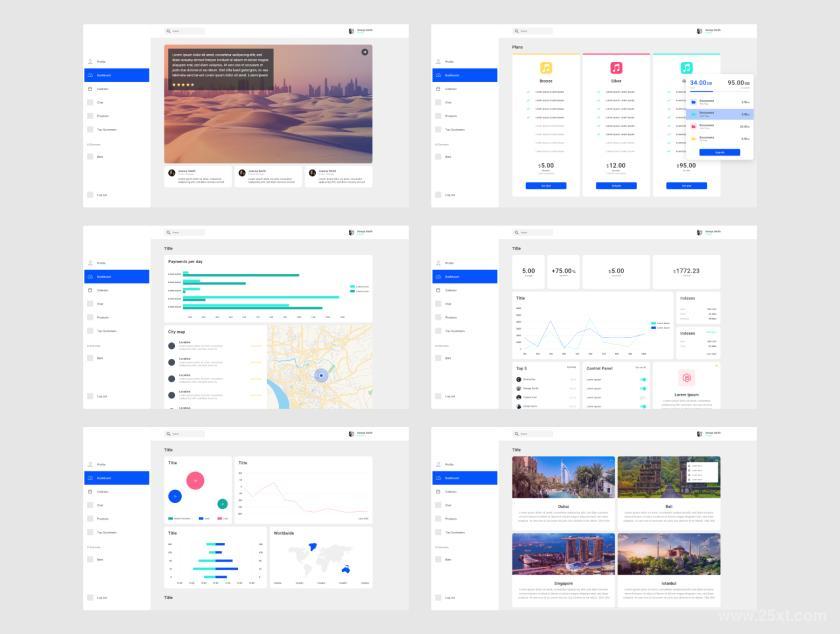
Task: Click blue button under $12.00 Silver plan
Action: point(616,186)
